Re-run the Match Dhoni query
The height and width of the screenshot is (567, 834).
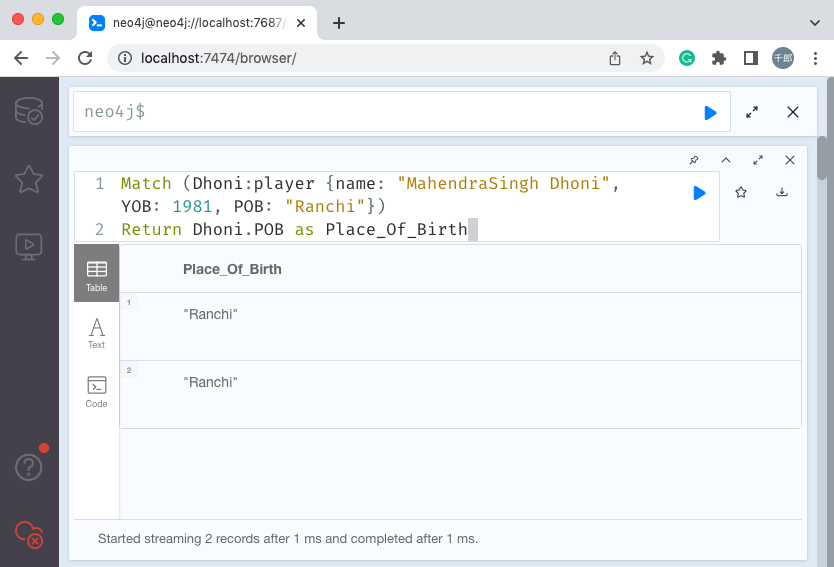[699, 193]
